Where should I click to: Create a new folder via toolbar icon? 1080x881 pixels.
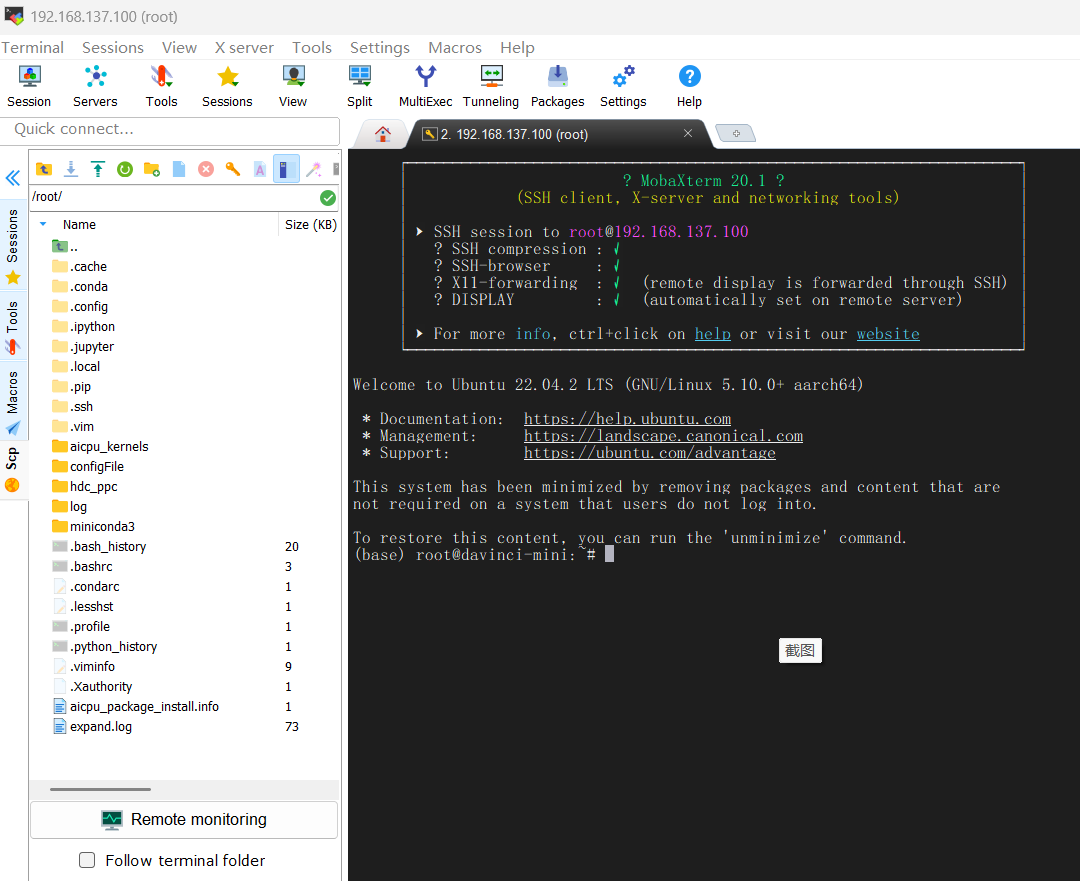pos(152,169)
